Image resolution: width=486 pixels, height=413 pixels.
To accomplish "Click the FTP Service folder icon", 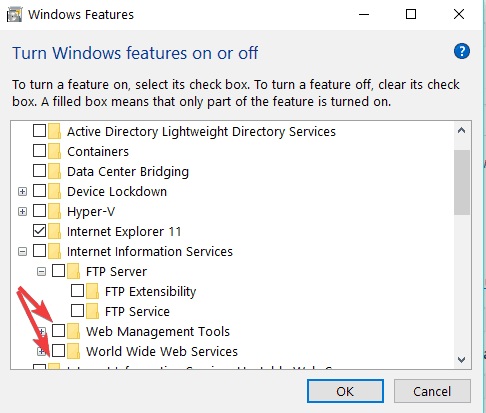I will 92,311.
